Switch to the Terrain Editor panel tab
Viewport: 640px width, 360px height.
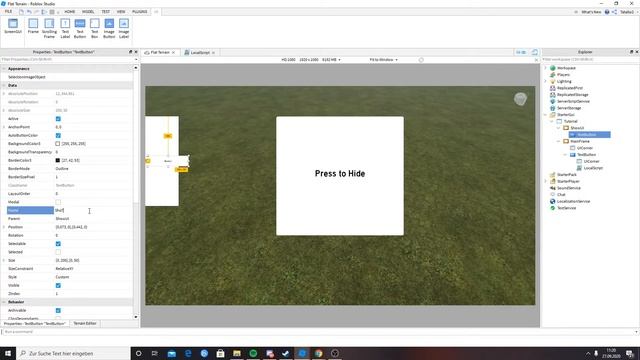(85, 323)
